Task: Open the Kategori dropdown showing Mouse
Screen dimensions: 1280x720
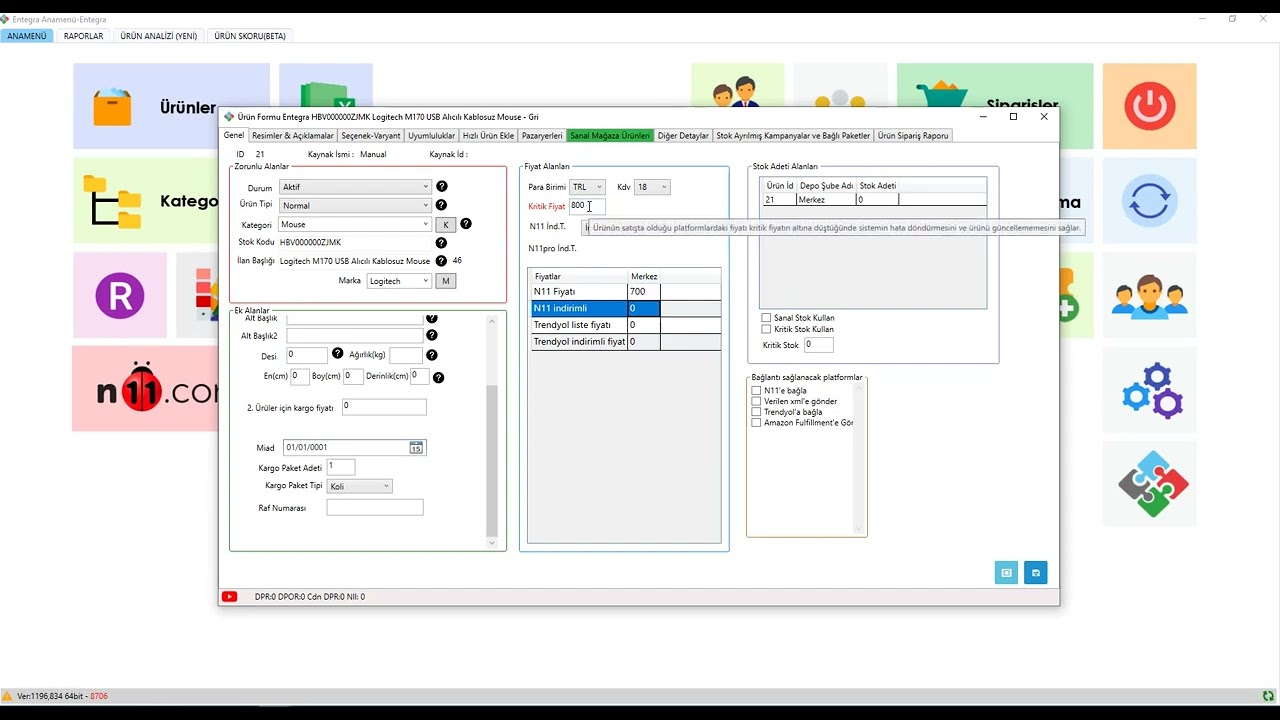Action: 355,225
